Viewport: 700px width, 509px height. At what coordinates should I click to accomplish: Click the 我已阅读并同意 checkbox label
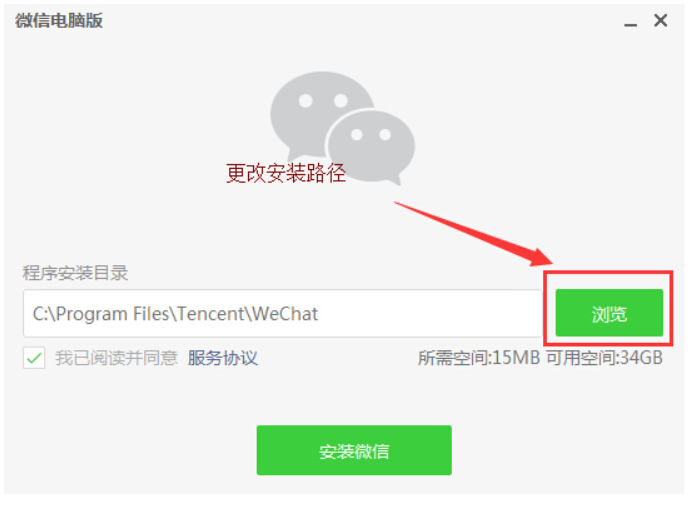click(x=116, y=358)
